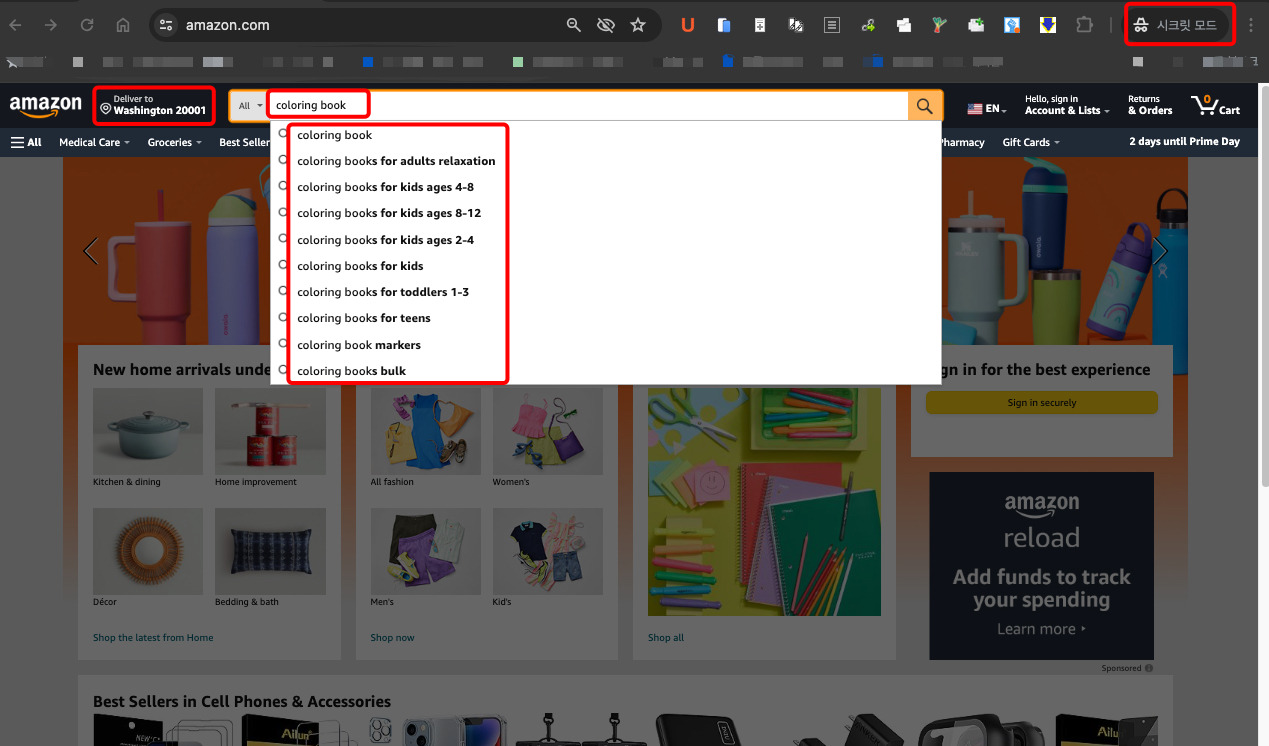Screen dimensions: 1269x746
Task: Select 'coloring books for adults relaxation' suggestion
Action: [606, 161]
